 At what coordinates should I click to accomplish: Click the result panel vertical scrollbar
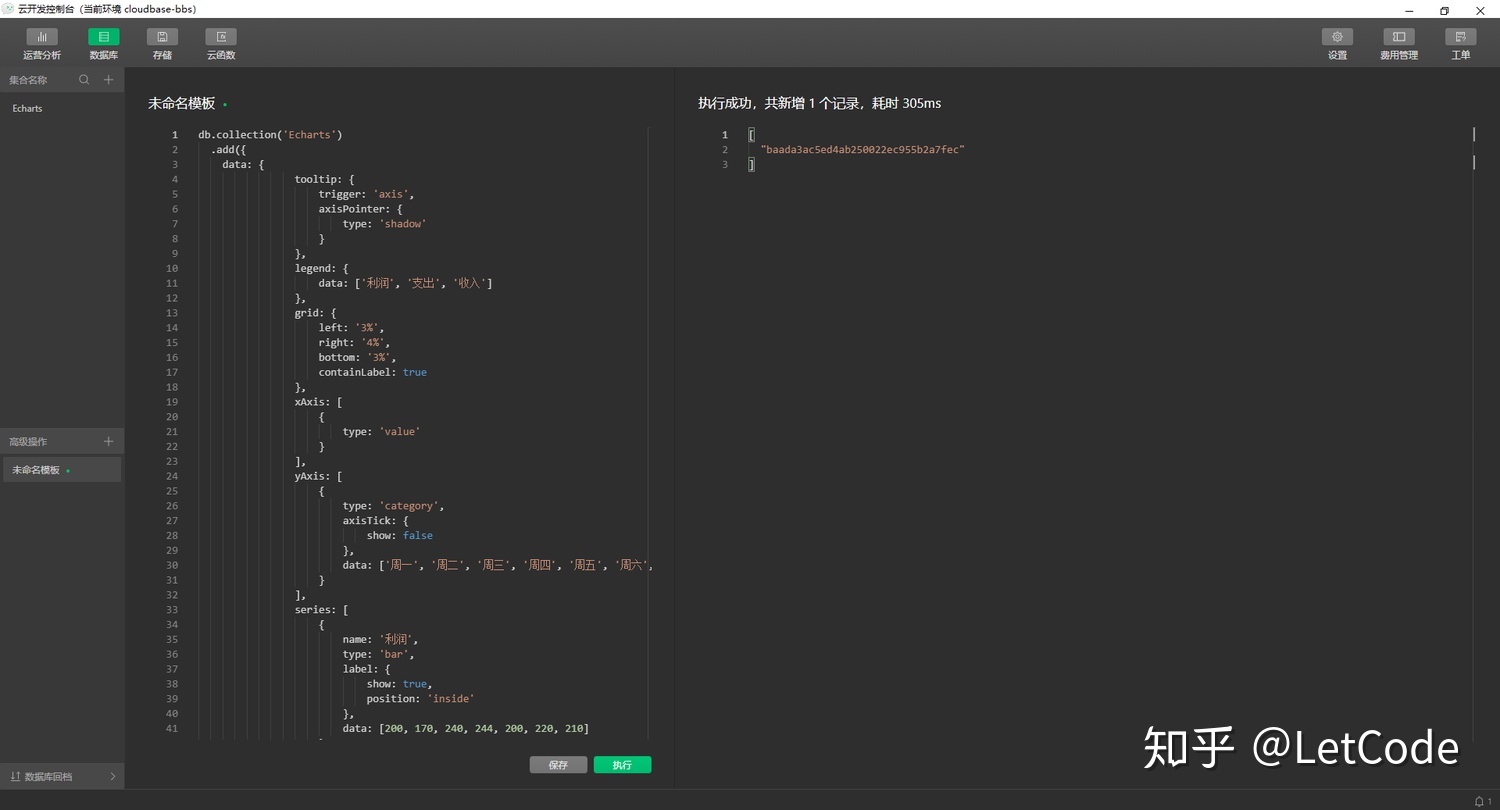pyautogui.click(x=1474, y=432)
